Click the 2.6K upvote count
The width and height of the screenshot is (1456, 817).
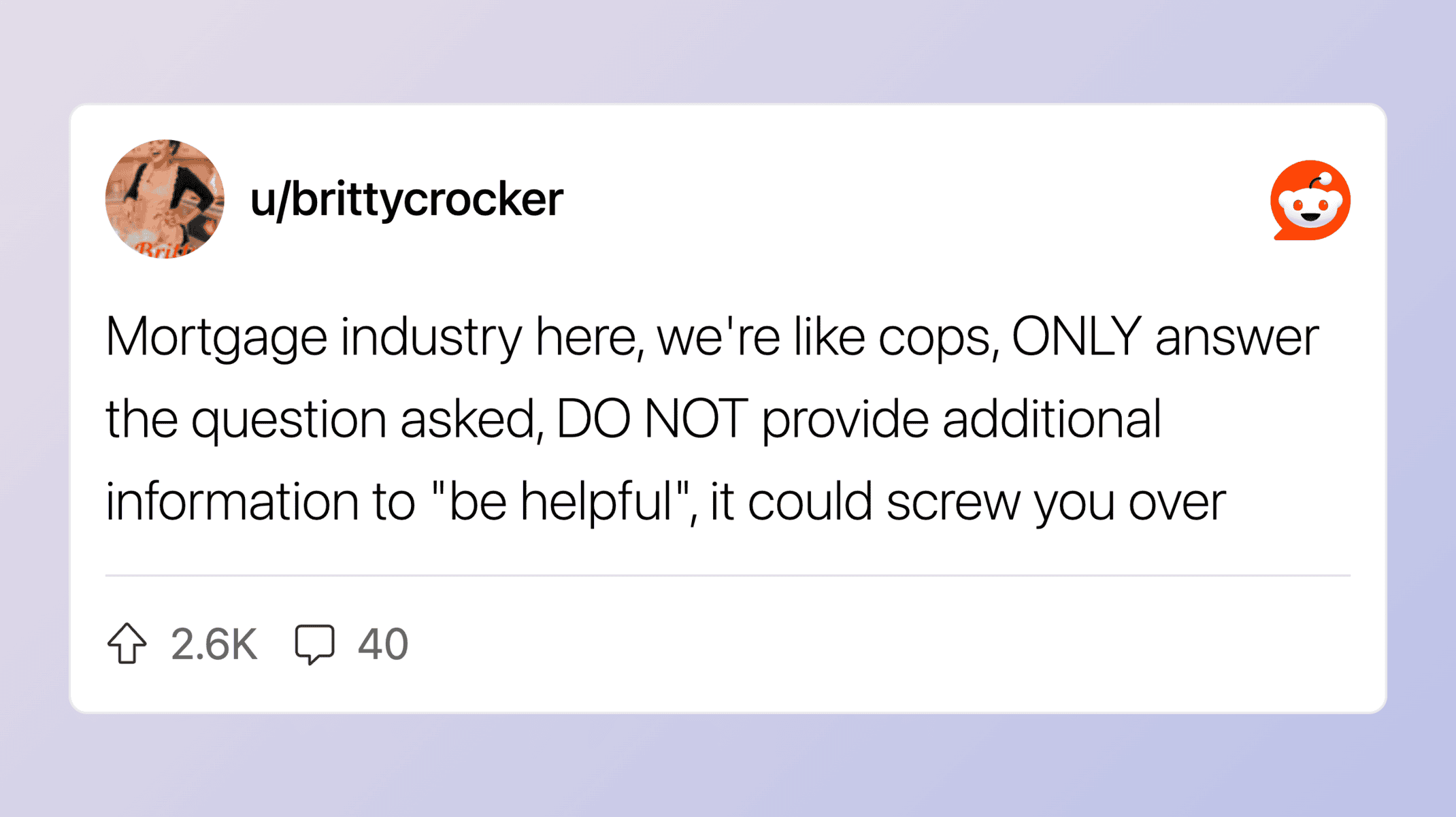(214, 644)
